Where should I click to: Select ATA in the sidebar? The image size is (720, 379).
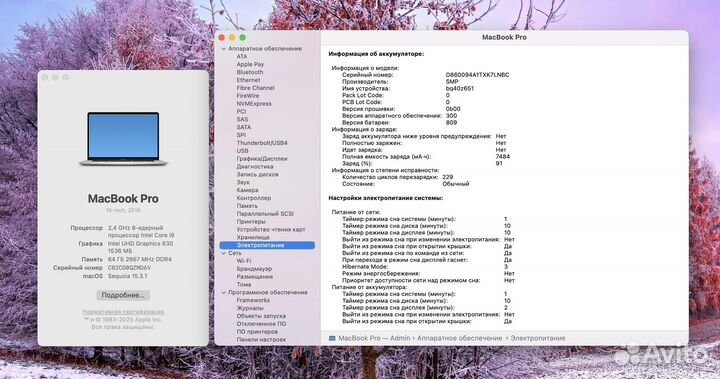pos(242,57)
